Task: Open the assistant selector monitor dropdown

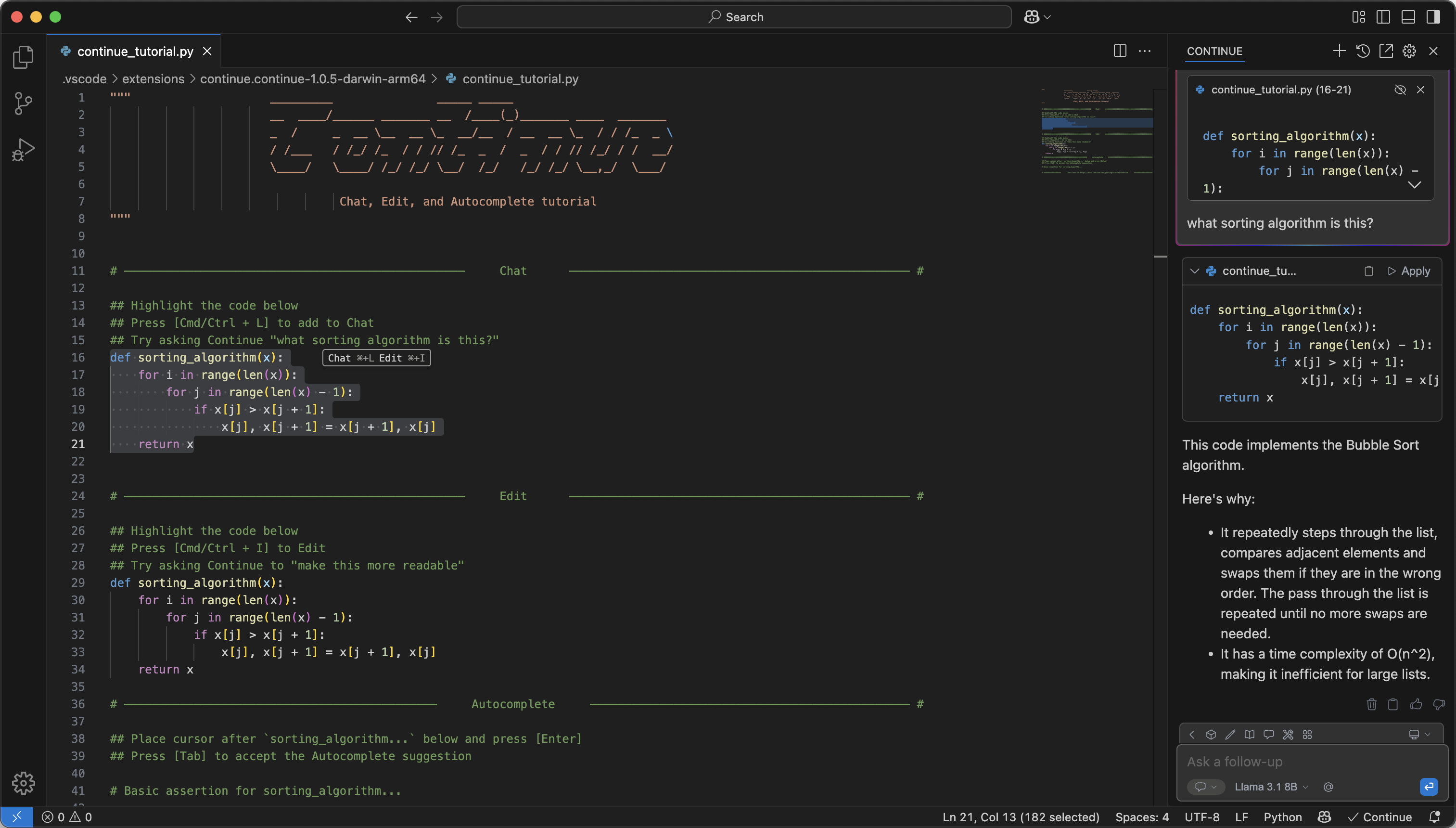Action: pyautogui.click(x=1419, y=735)
